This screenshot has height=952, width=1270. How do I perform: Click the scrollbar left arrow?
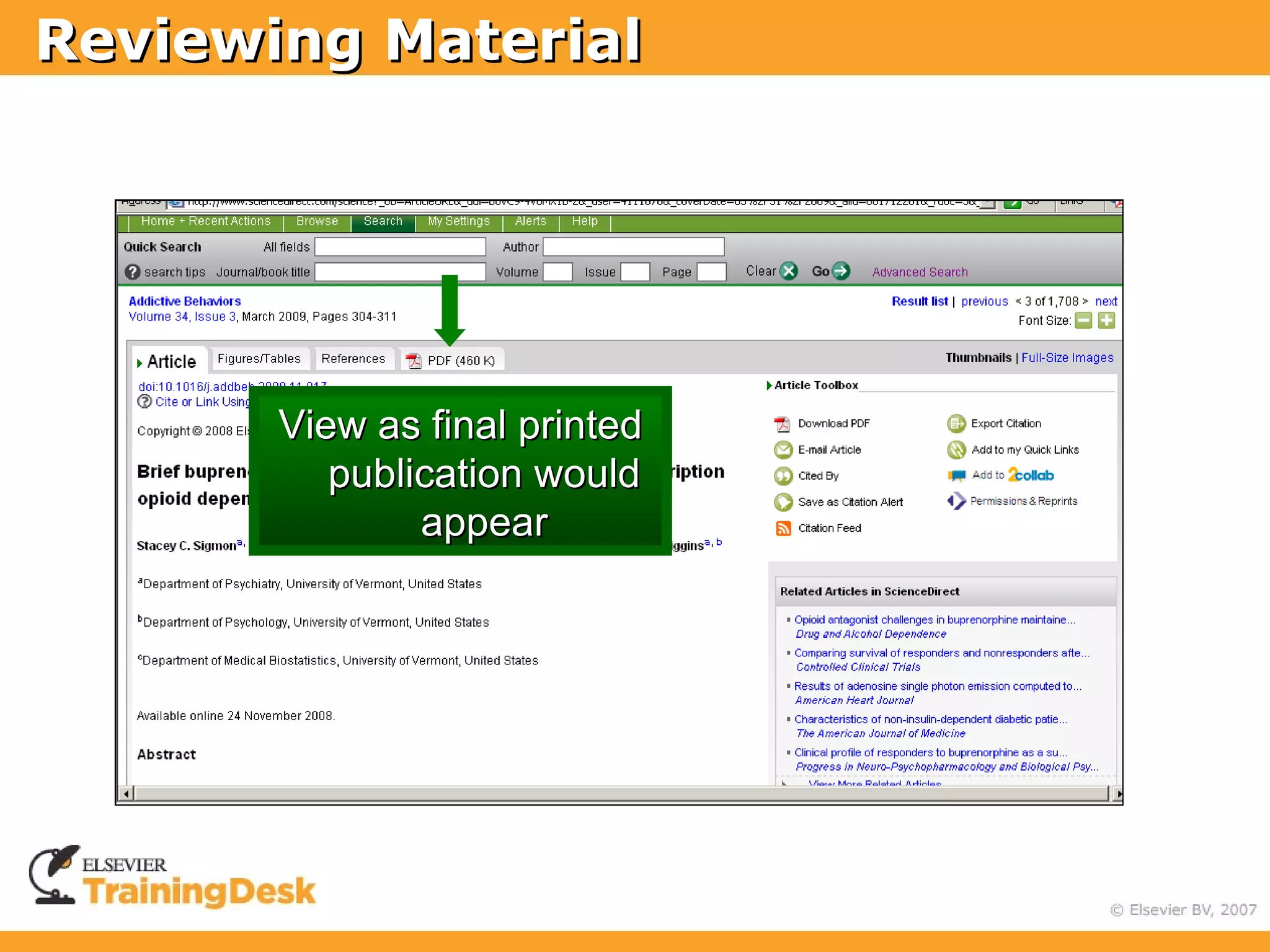(x=126, y=793)
